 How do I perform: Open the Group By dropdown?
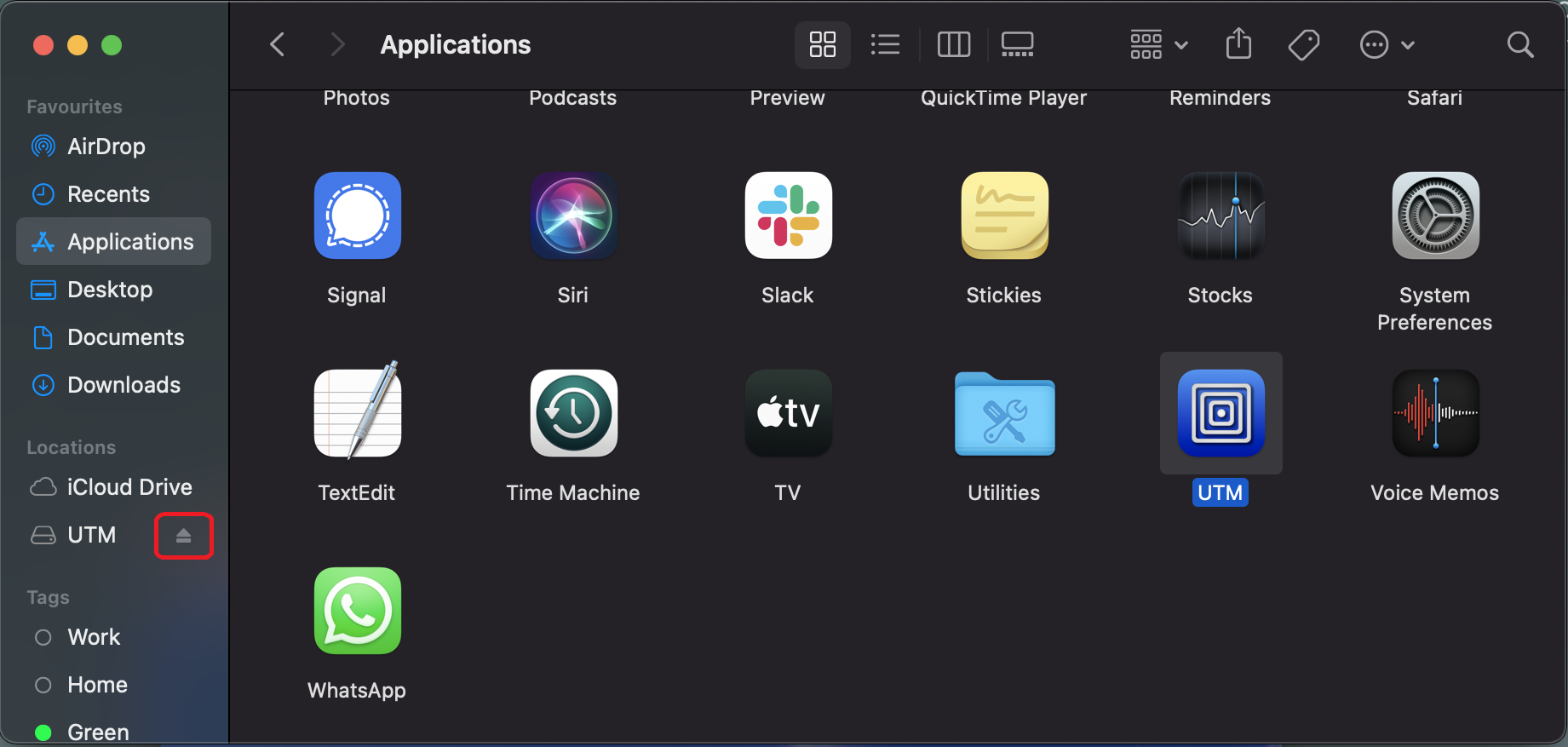click(x=1158, y=44)
